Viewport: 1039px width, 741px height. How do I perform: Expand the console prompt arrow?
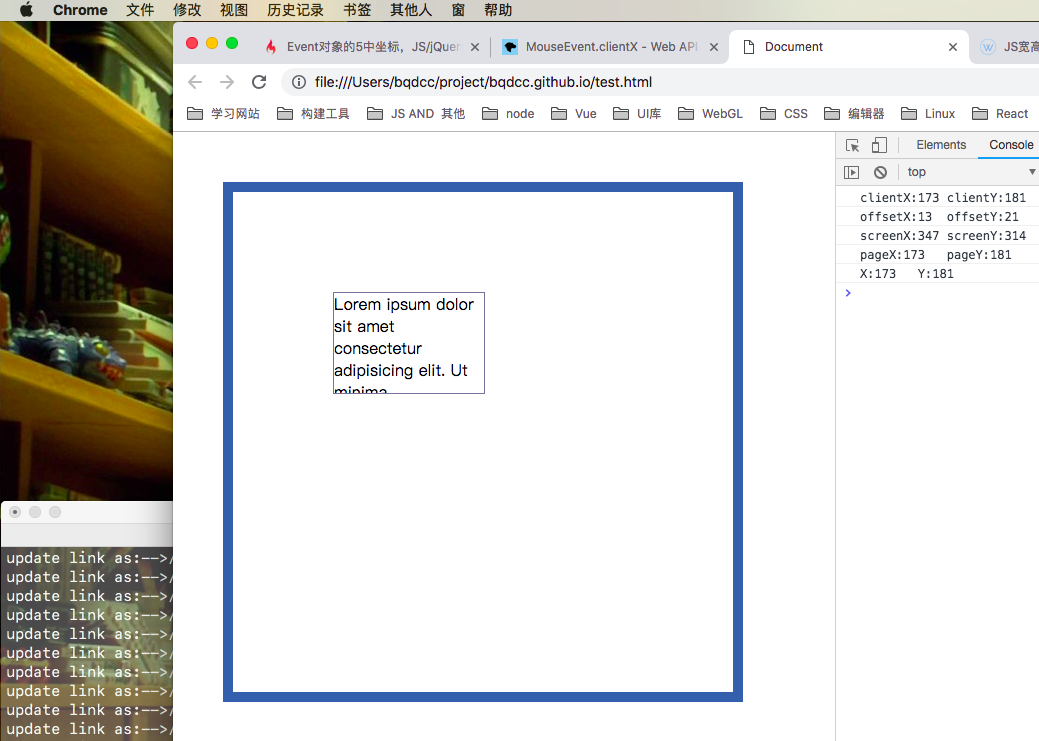point(848,293)
